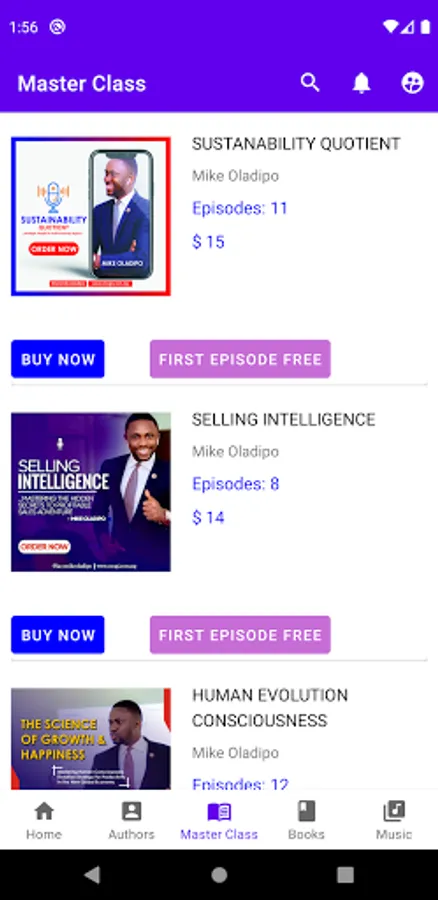Open the Human Evolution Consciousness title
438x900 pixels.
[270, 708]
